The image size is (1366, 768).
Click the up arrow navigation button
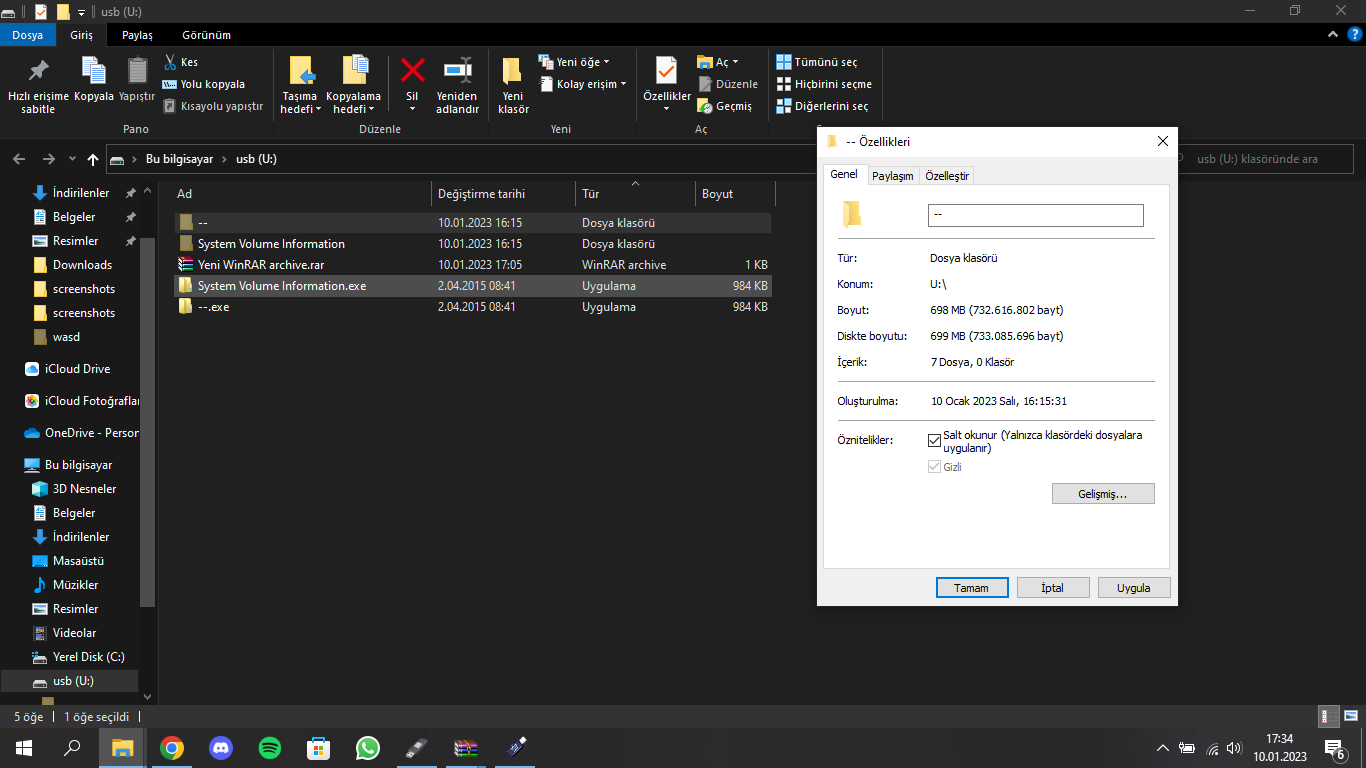coord(93,159)
